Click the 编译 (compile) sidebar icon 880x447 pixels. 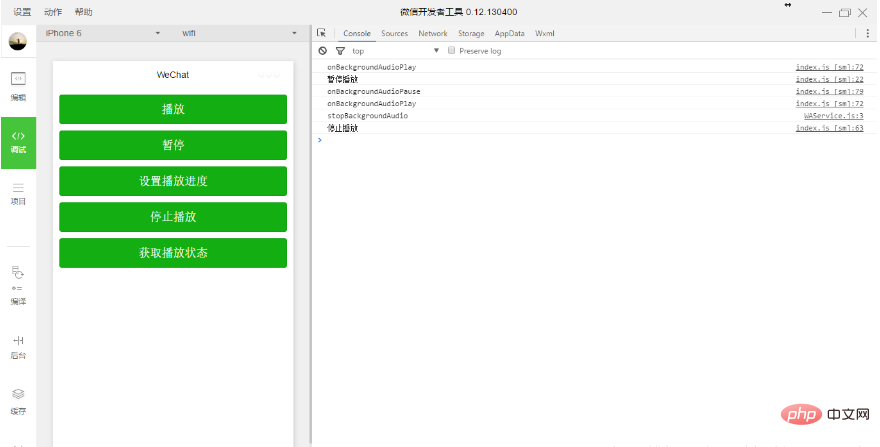point(19,286)
